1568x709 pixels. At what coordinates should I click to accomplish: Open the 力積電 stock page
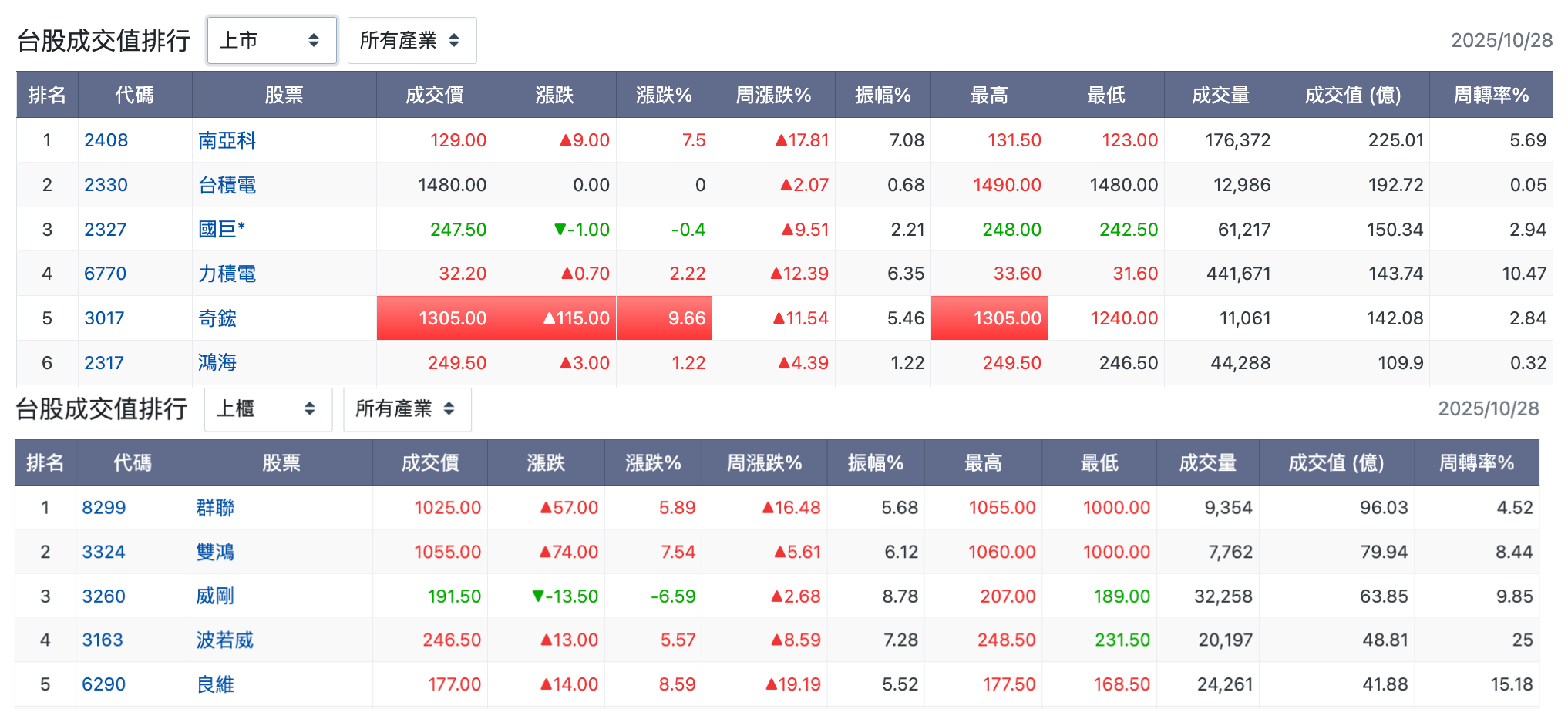pos(227,274)
